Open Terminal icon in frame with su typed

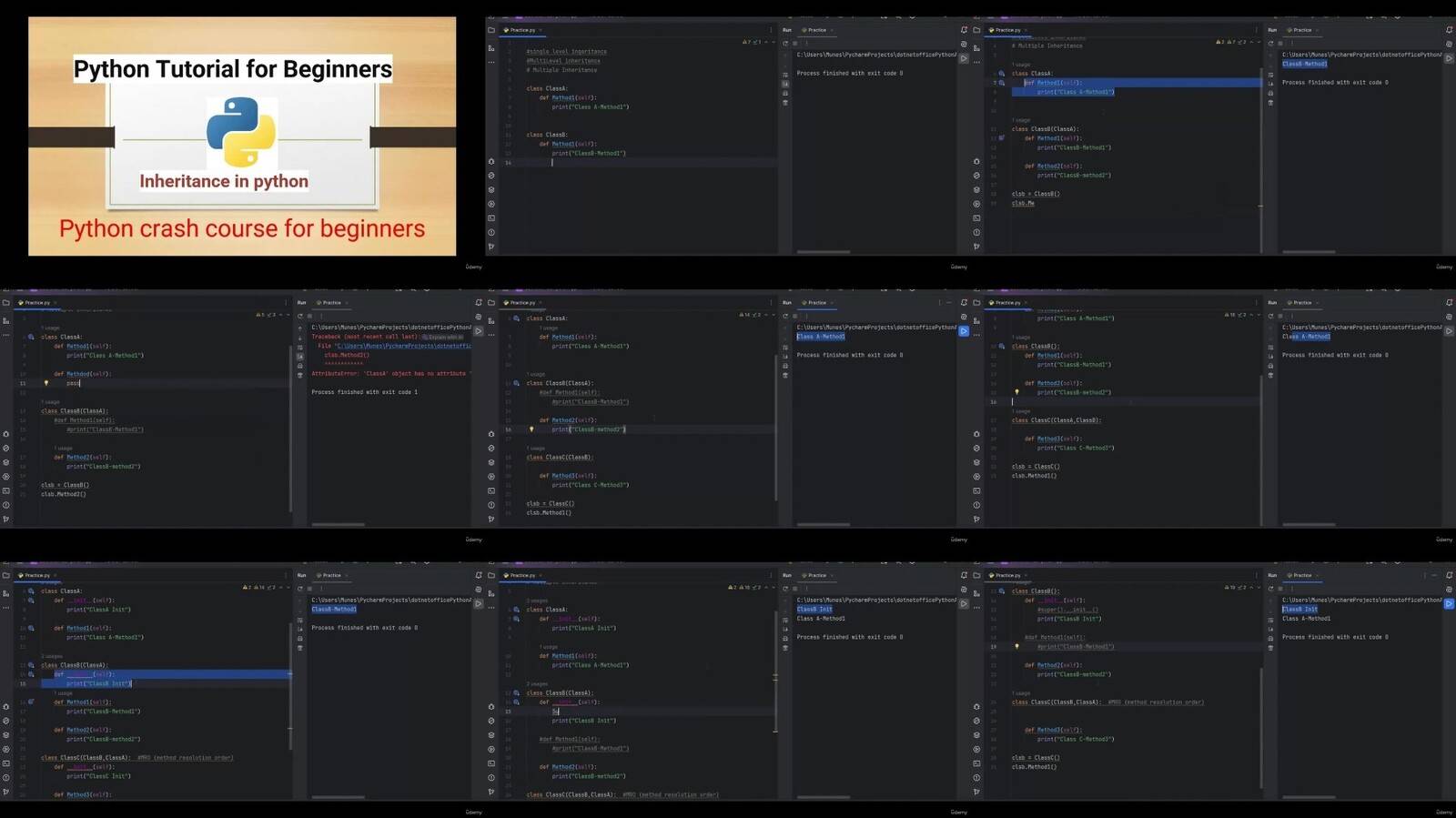491,763
